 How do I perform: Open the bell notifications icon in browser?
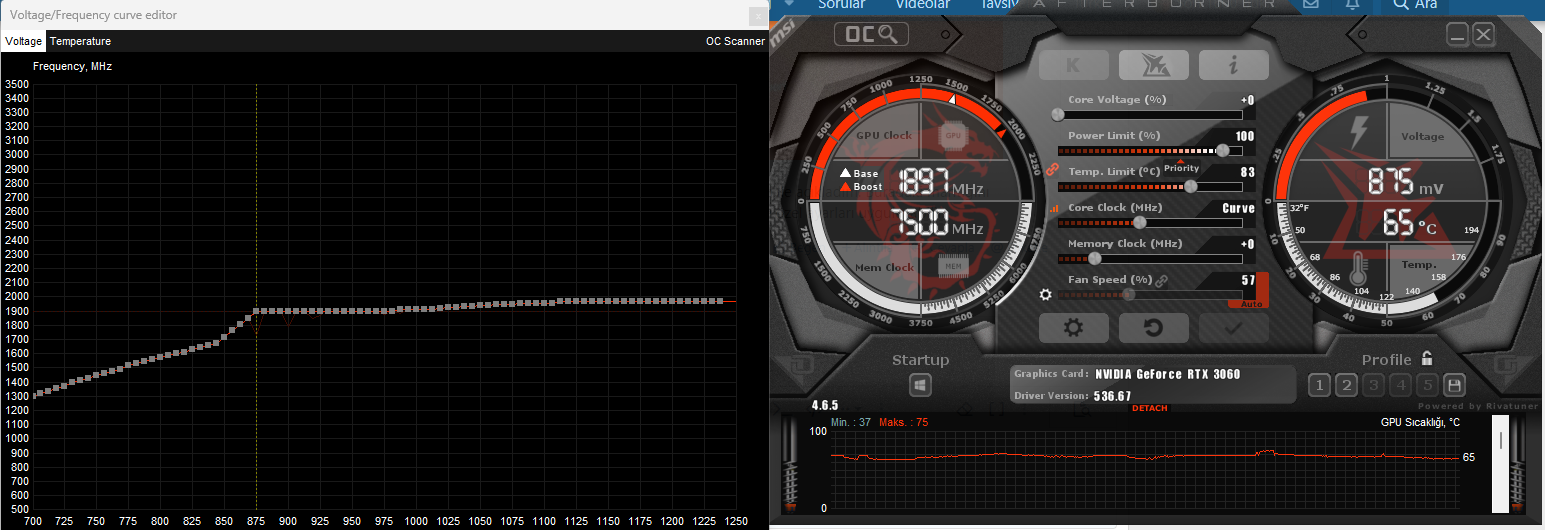1352,5
